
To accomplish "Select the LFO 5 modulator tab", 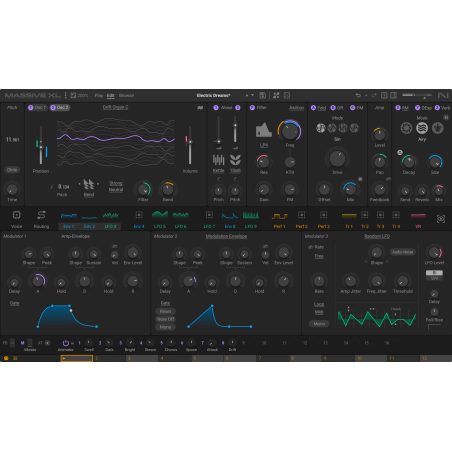I will (160, 226).
